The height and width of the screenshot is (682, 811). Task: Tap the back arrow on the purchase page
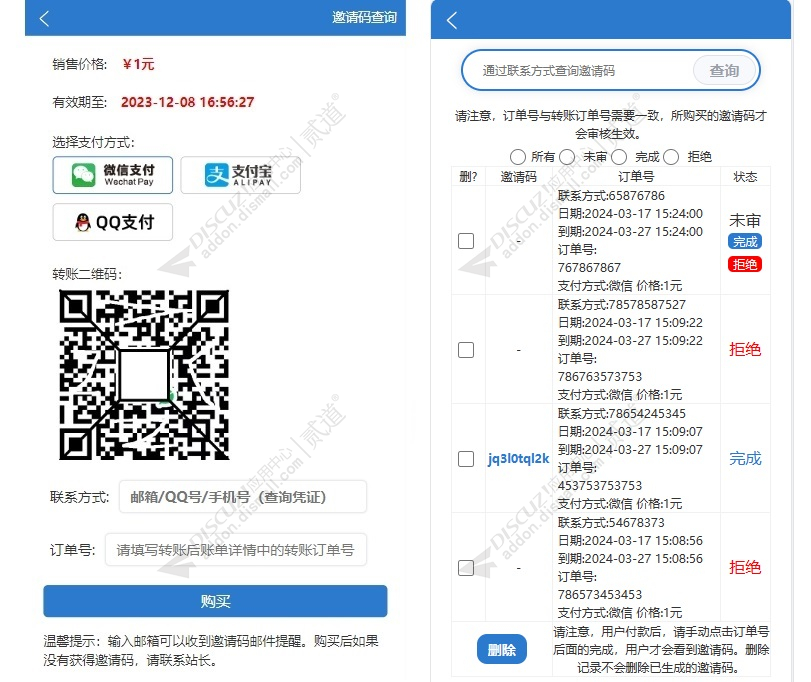(42, 17)
